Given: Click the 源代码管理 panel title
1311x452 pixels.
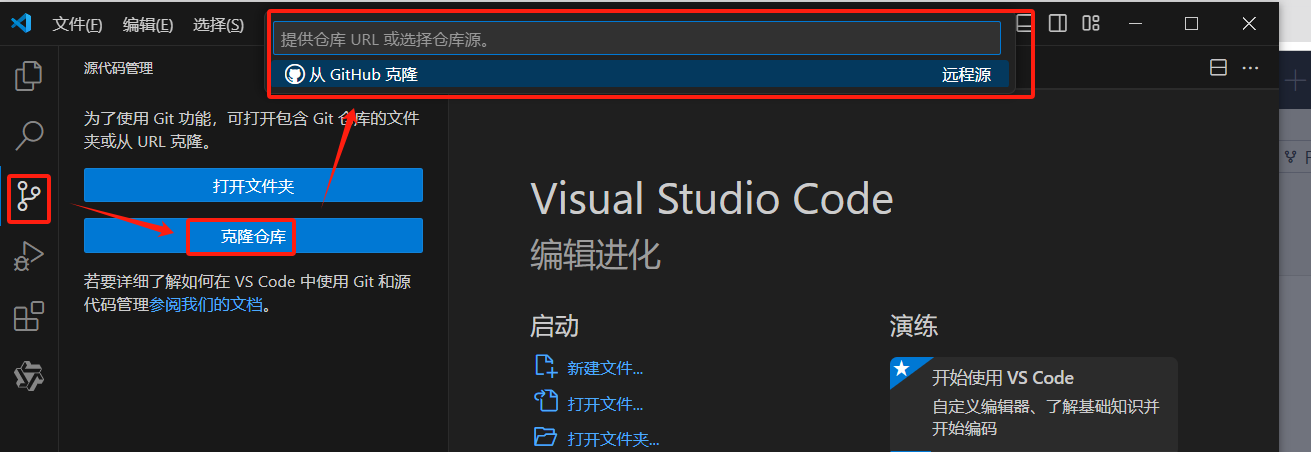Looking at the screenshot, I should click(118, 68).
